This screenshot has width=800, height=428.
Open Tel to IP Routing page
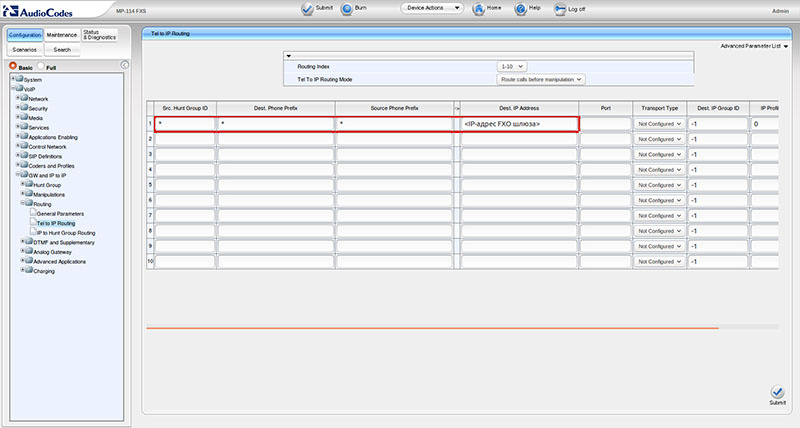point(56,223)
